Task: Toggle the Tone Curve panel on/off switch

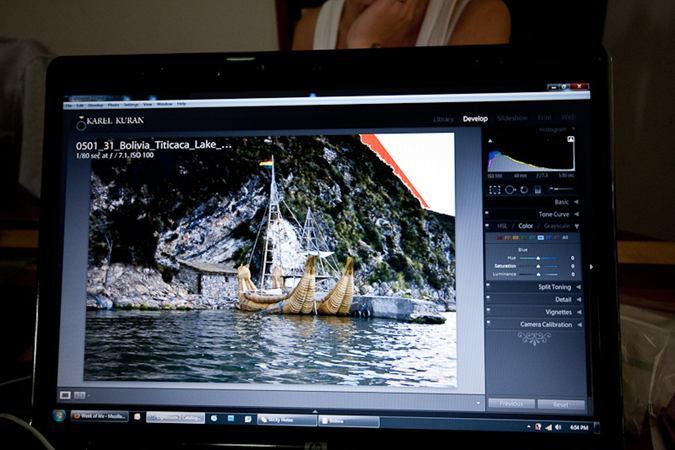Action: pos(487,213)
